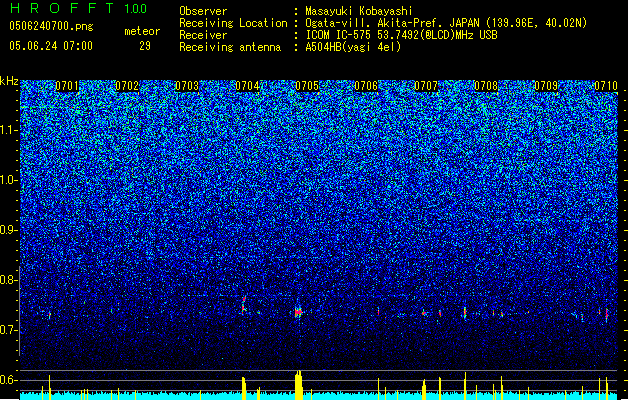The height and width of the screenshot is (400, 629).
Task: Click the HROFFT 1.0.0 title text
Action: point(78,8)
